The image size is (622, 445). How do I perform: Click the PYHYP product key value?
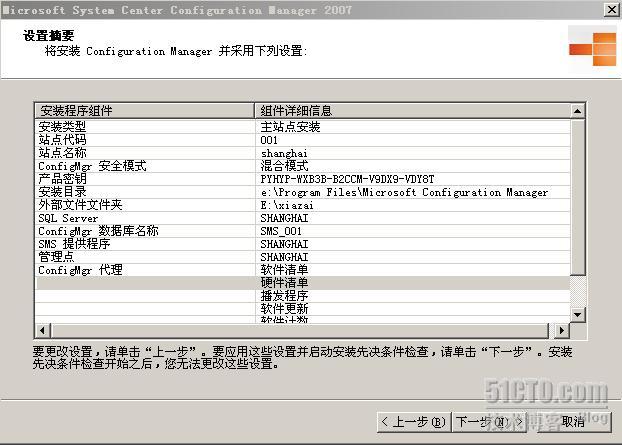tap(347, 179)
